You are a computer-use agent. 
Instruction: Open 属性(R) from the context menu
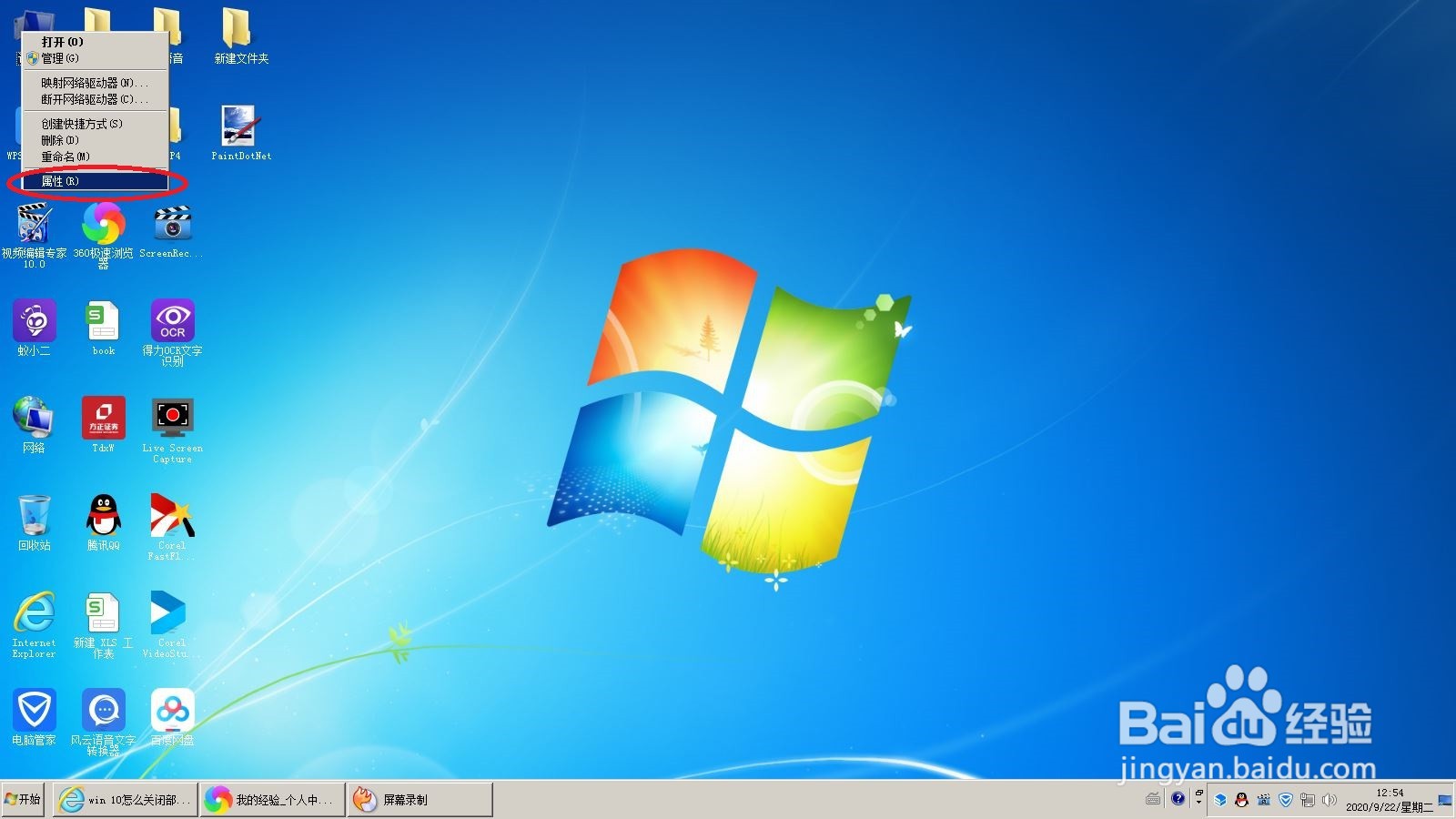point(95,181)
